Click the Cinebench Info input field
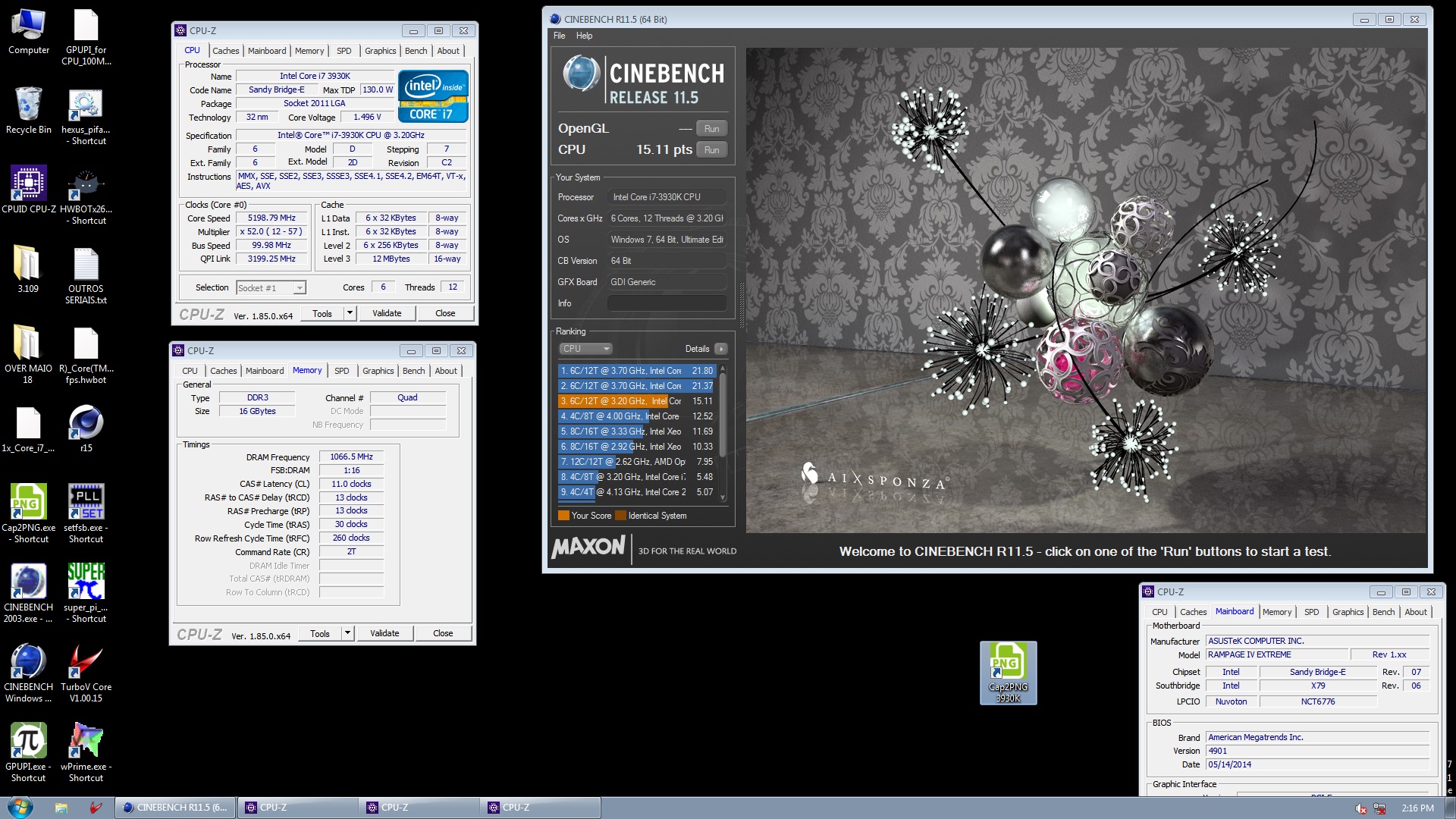 667,303
